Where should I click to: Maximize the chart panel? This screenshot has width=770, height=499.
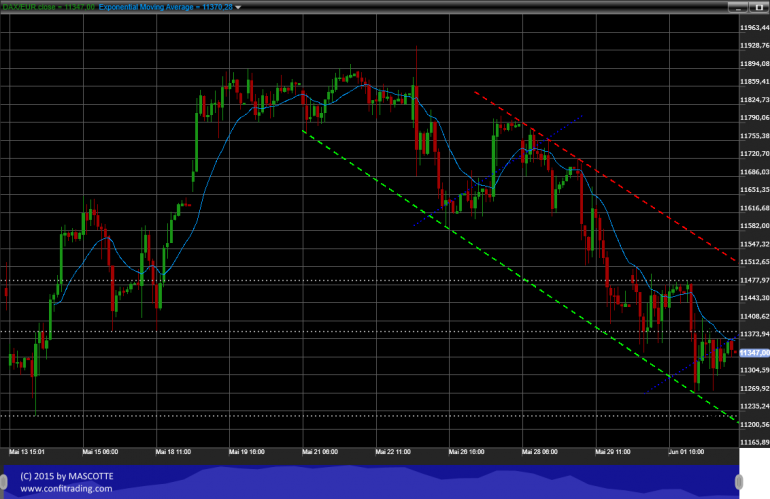point(759,7)
